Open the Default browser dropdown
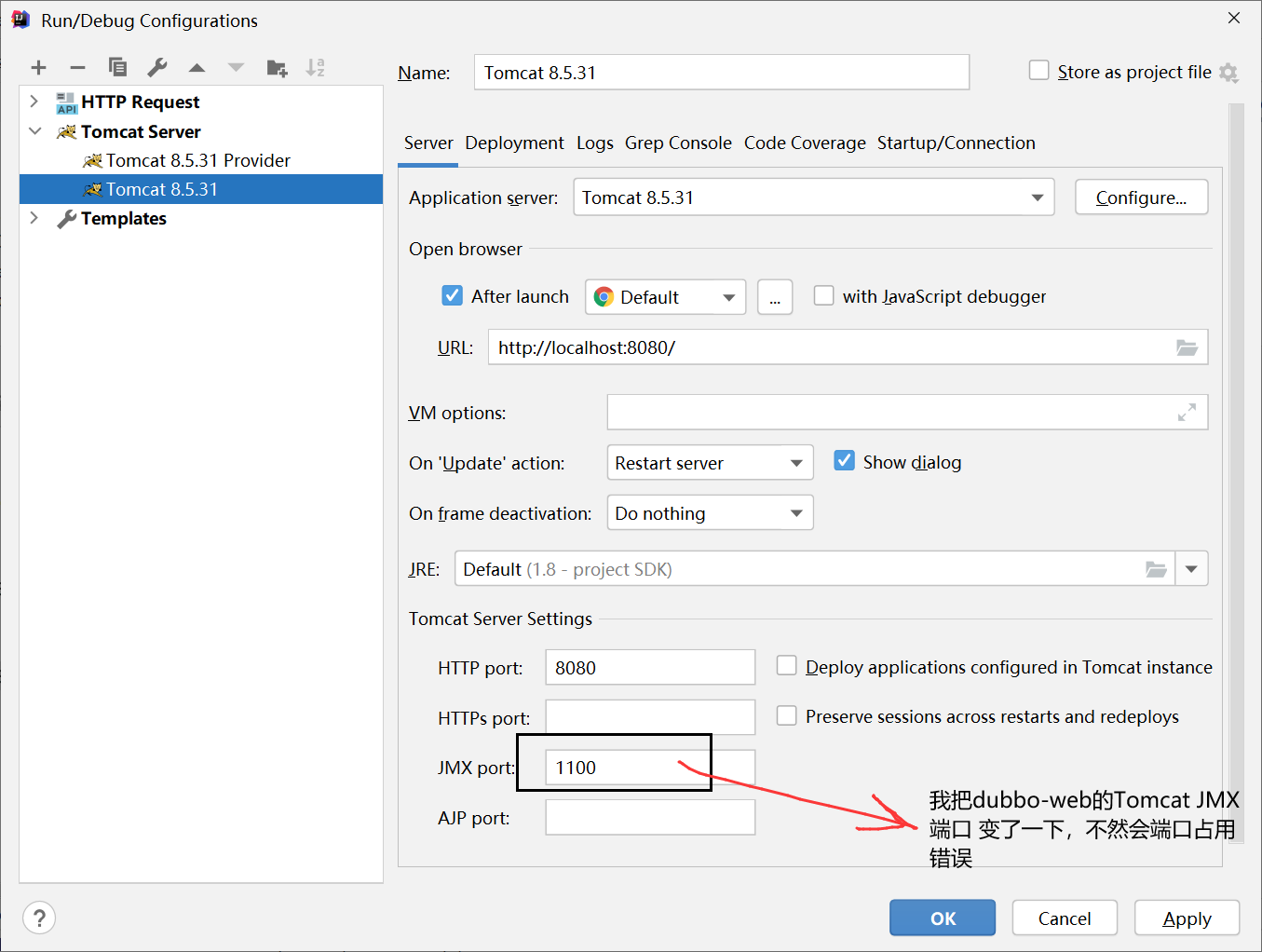 point(665,297)
